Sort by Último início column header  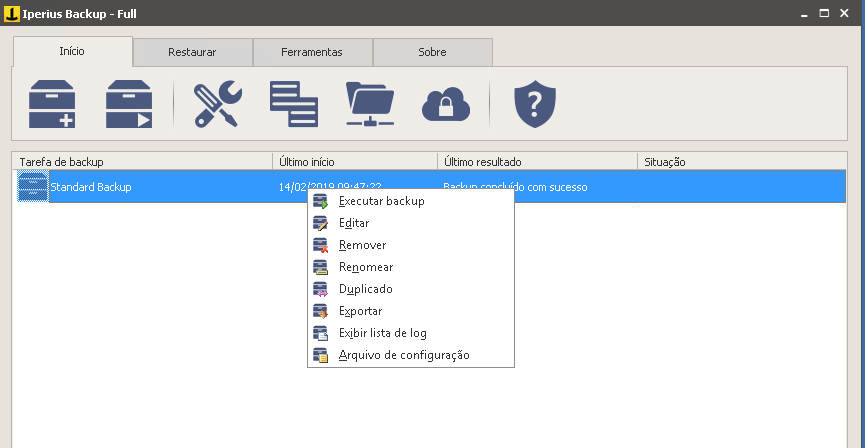(355, 162)
